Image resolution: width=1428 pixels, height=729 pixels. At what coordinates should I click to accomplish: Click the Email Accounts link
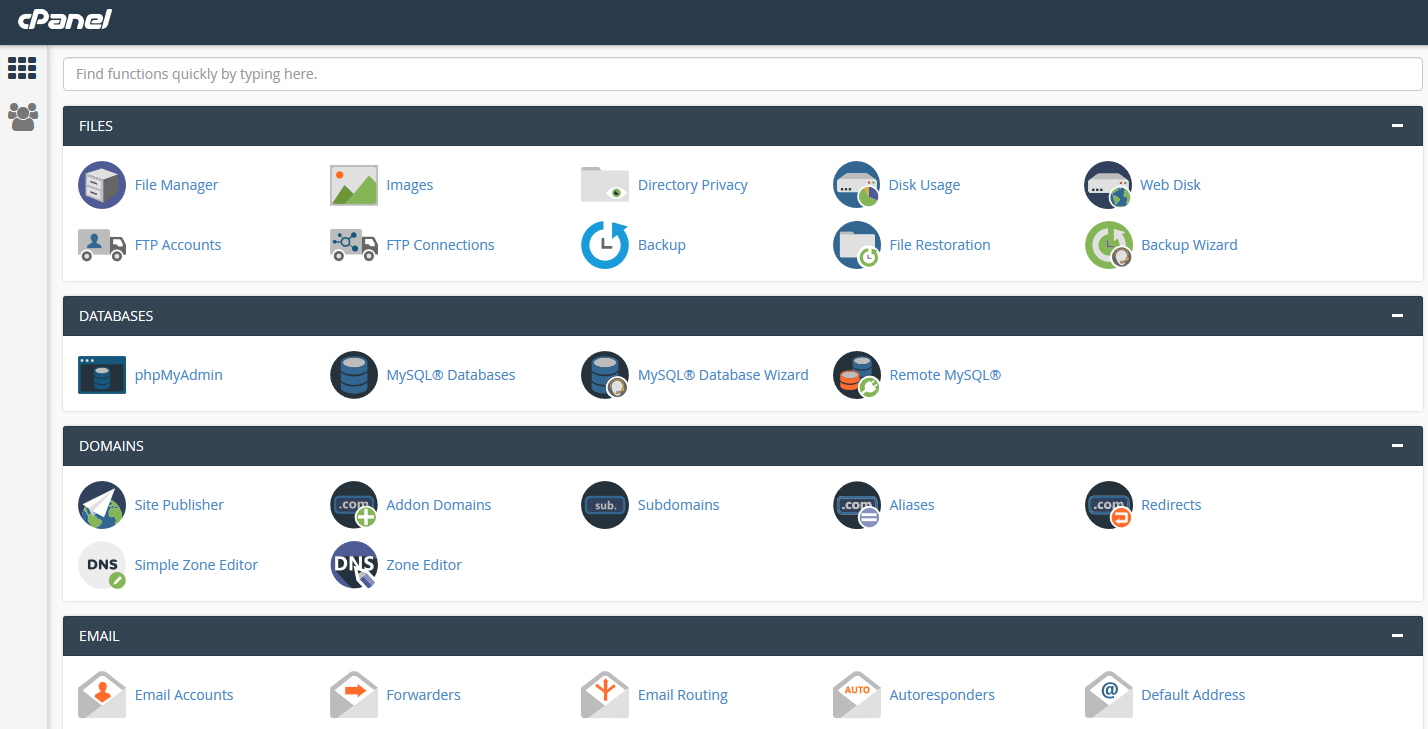pos(184,695)
